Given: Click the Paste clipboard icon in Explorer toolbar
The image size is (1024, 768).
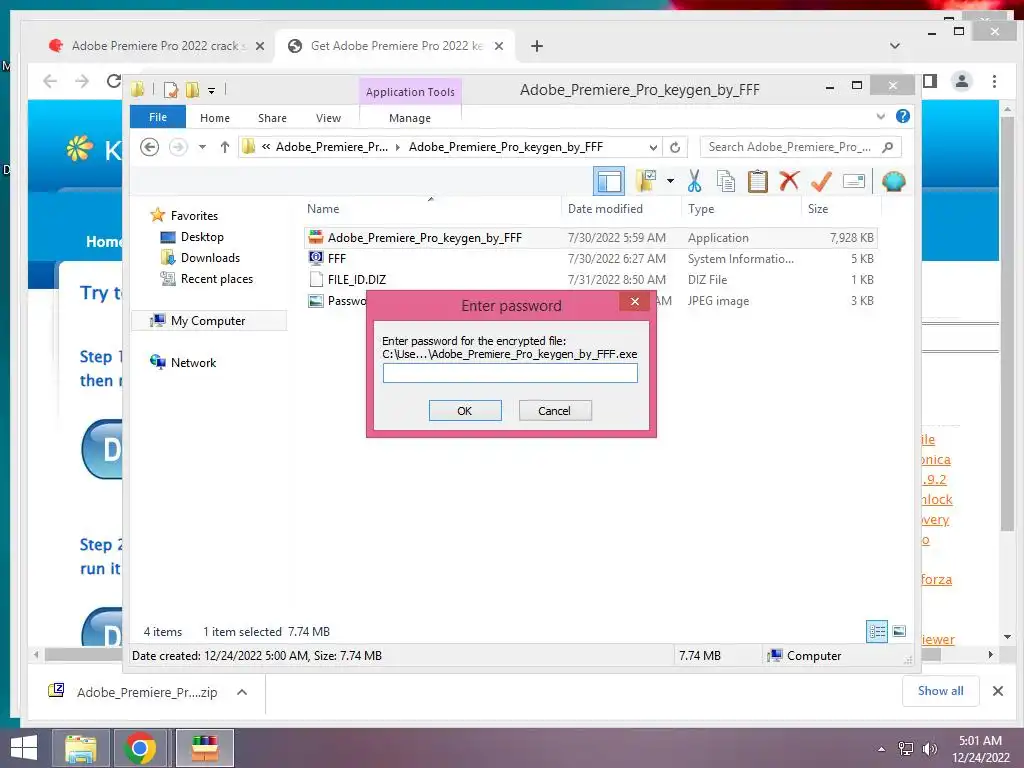Looking at the screenshot, I should click(758, 181).
